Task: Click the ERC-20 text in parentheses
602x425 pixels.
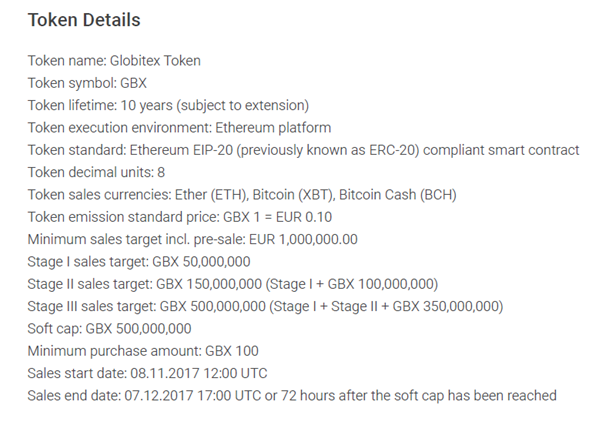Action: [x=392, y=150]
